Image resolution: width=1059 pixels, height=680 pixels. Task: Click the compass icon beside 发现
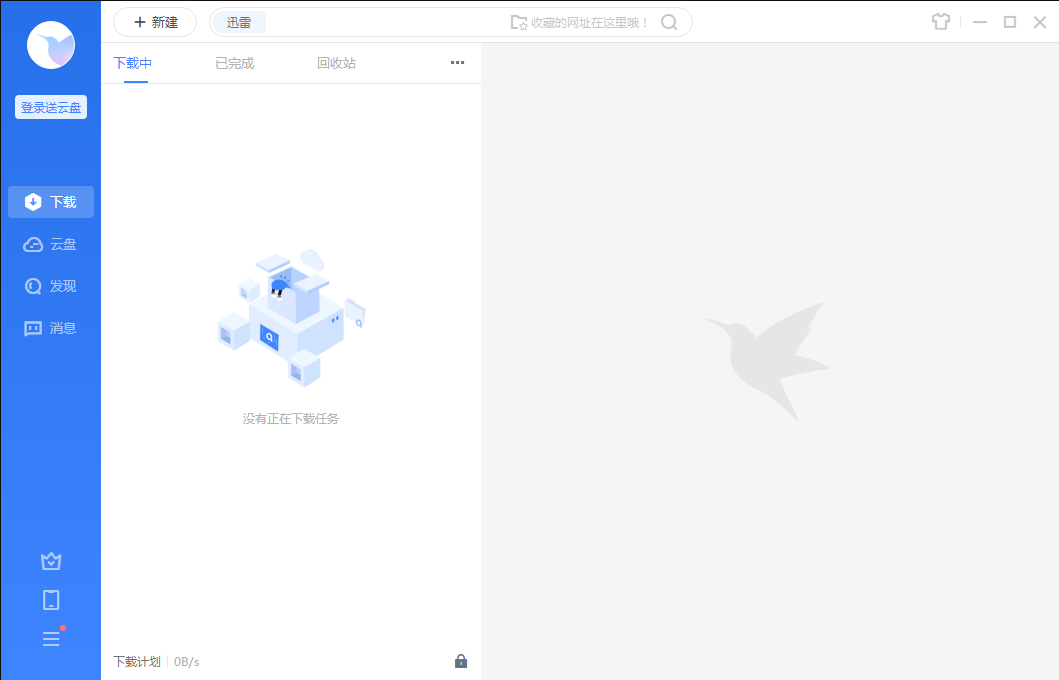coord(32,286)
